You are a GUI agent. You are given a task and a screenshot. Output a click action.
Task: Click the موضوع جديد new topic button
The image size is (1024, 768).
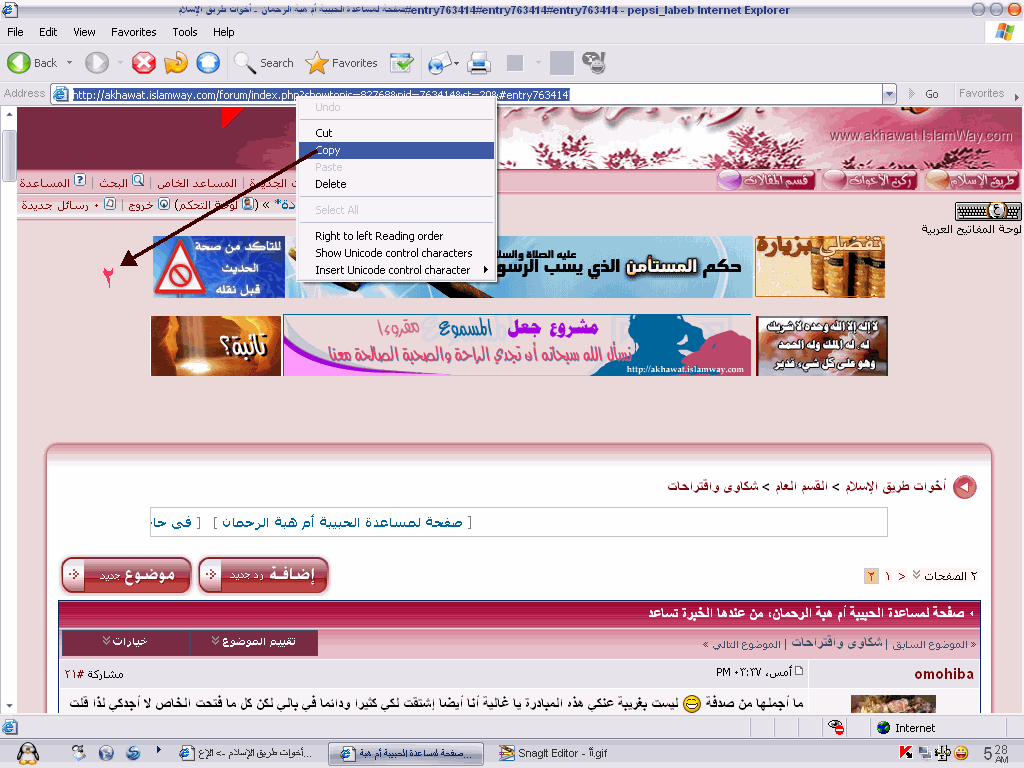127,575
